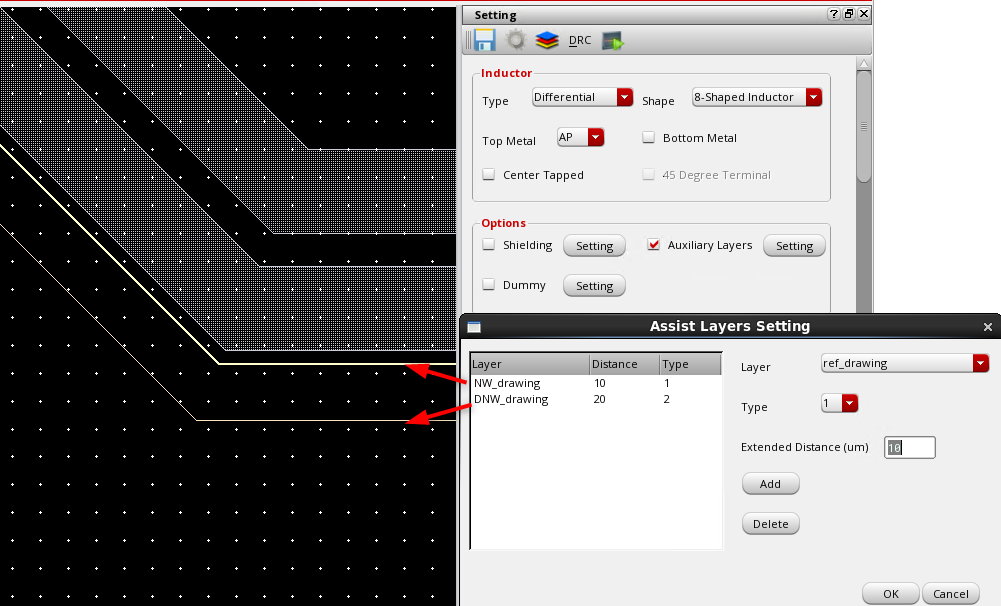Click the Add button

click(770, 484)
